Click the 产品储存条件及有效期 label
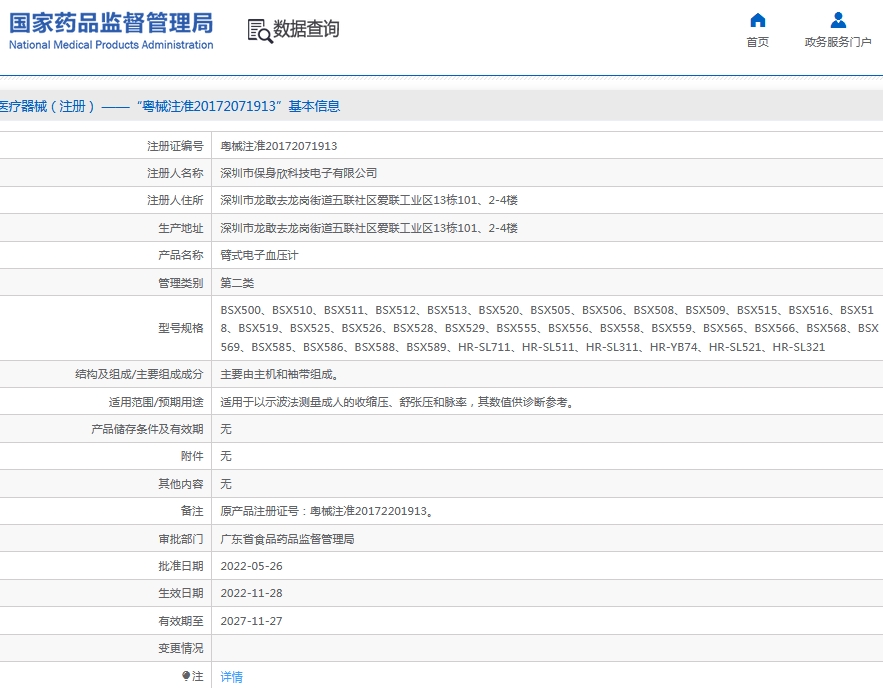Image resolution: width=883 pixels, height=688 pixels. (x=147, y=429)
